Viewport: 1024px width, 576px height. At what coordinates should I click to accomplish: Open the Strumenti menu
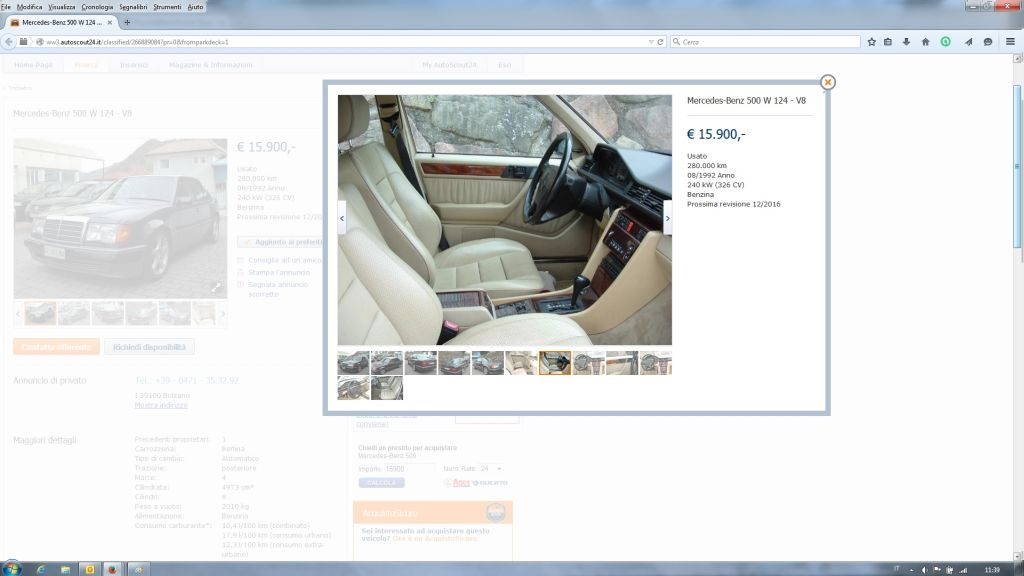point(167,7)
